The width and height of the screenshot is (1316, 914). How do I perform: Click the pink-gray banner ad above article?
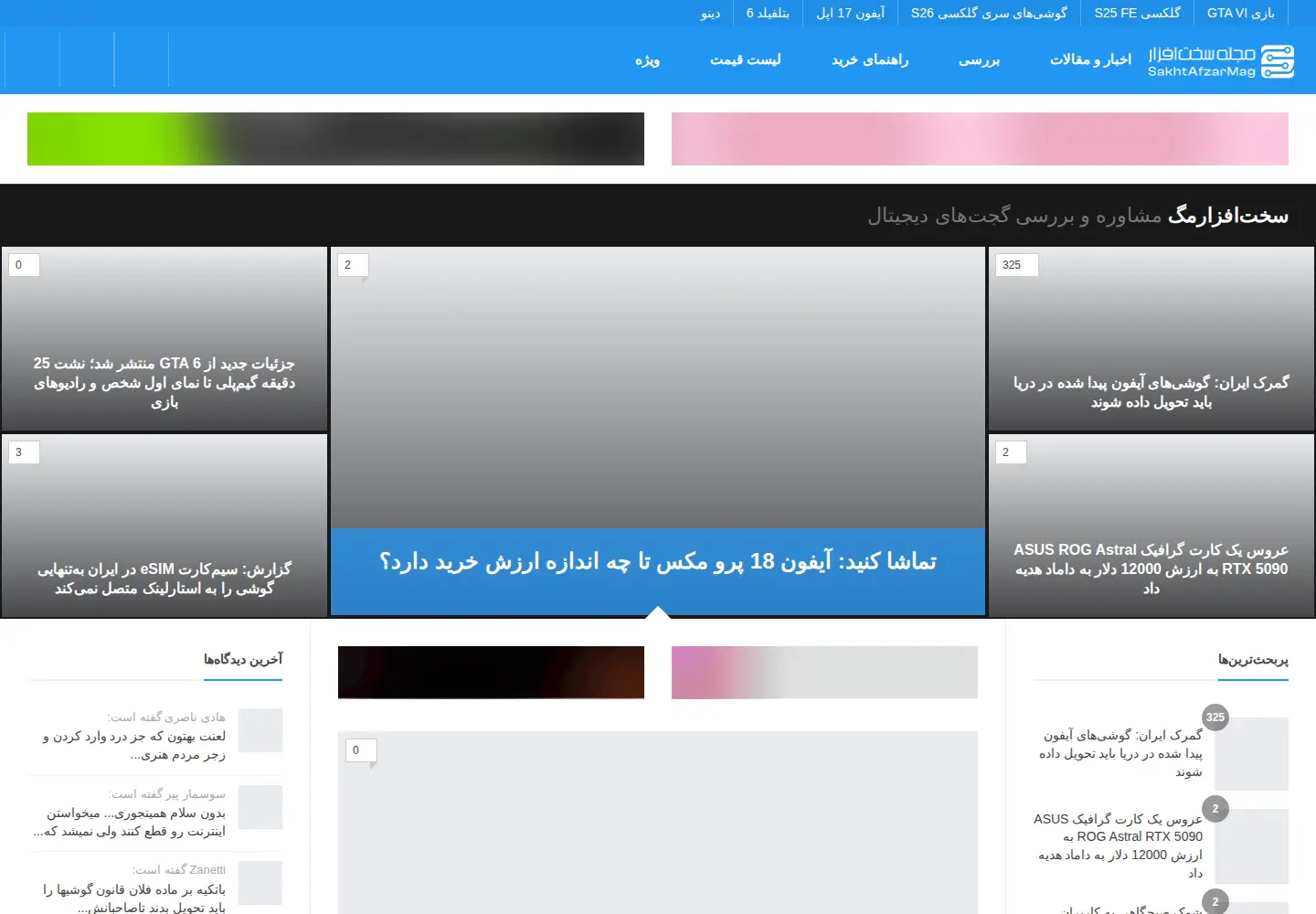pos(824,673)
